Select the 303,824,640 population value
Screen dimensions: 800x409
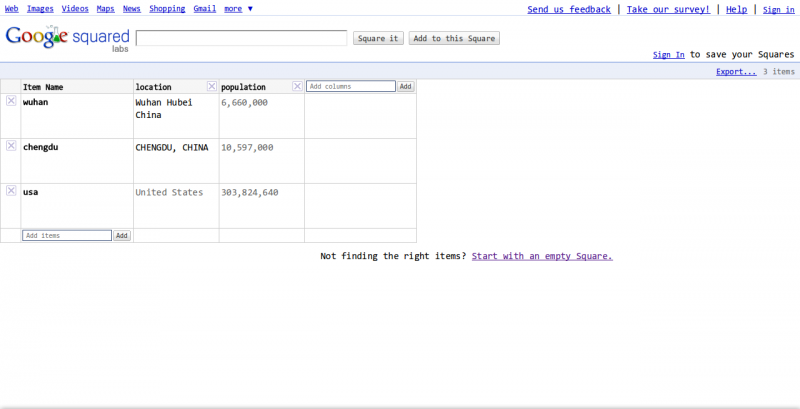[249, 192]
